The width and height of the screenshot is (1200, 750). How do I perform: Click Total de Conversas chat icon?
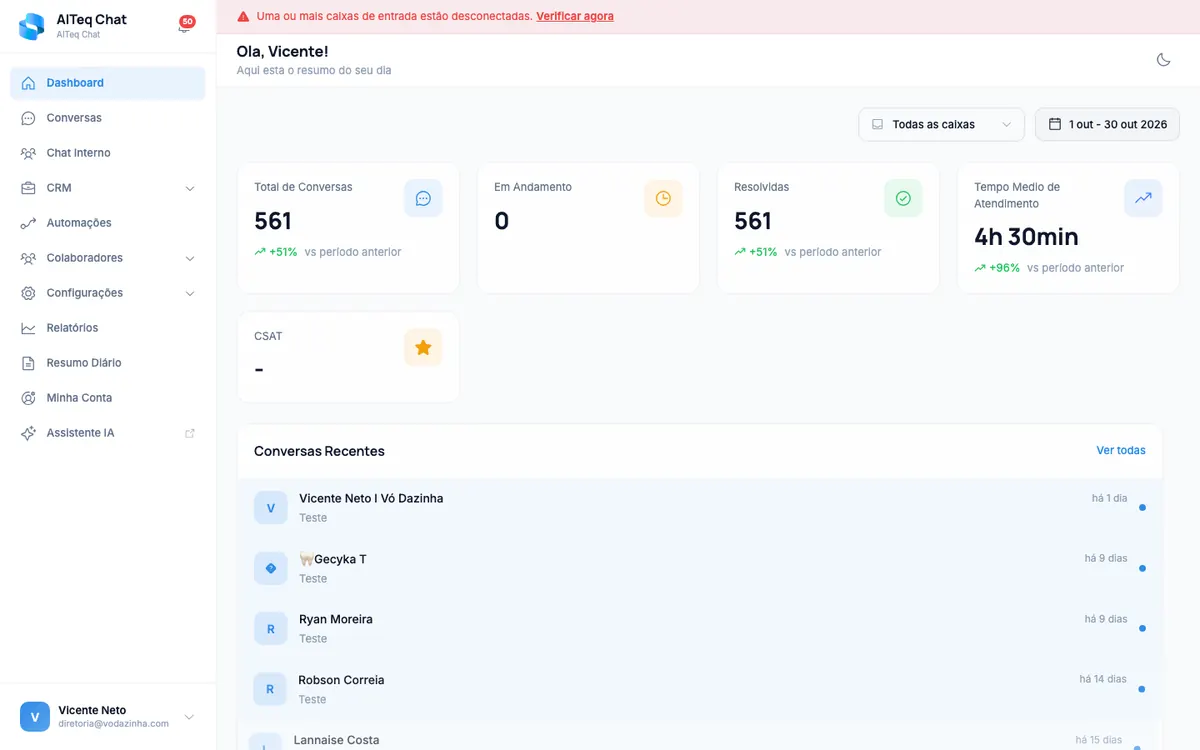tap(423, 198)
